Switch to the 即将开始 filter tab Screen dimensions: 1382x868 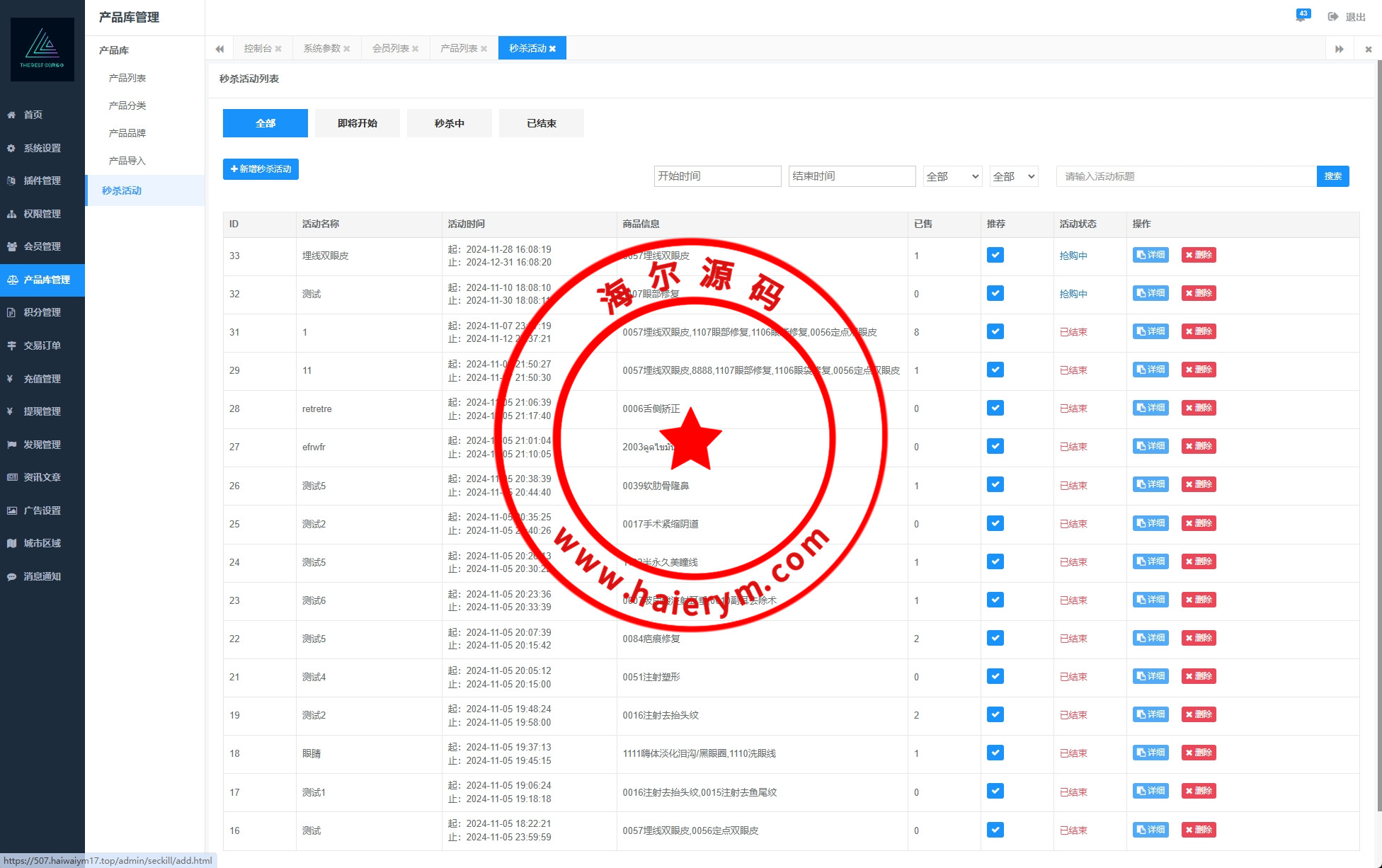pos(357,123)
